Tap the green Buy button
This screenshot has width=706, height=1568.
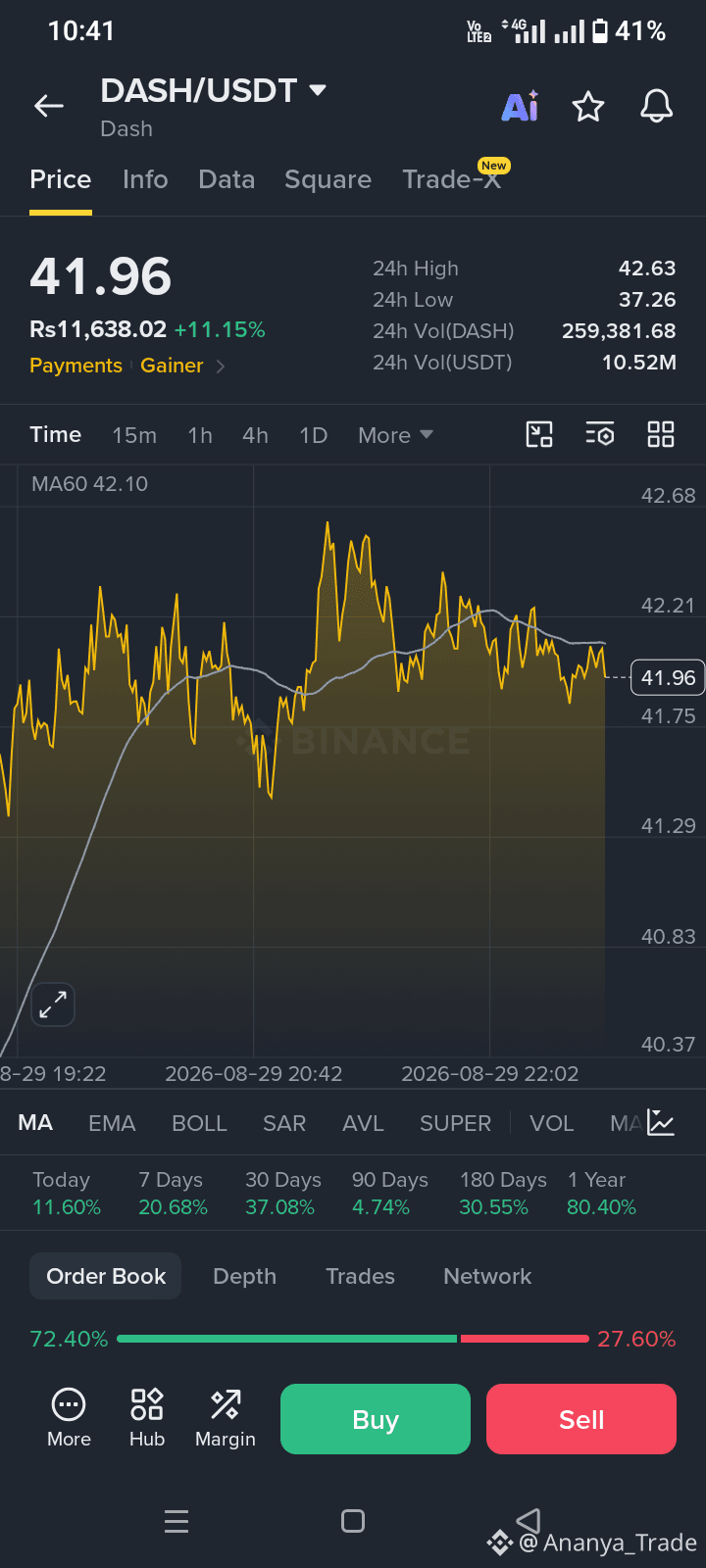[376, 1419]
